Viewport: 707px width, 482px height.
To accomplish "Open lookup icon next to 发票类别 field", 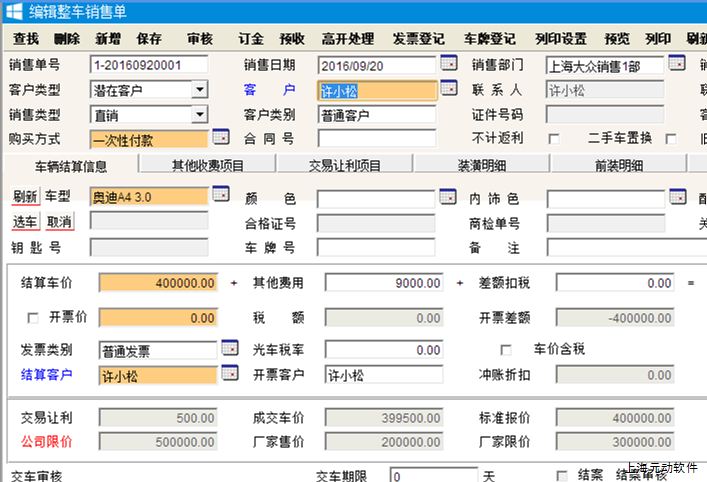I will point(229,348).
